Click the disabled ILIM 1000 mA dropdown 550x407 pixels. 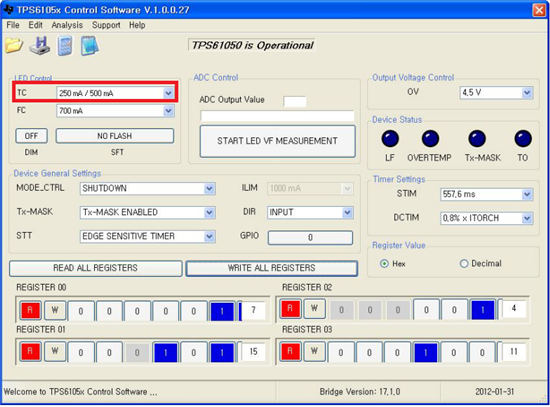[310, 188]
